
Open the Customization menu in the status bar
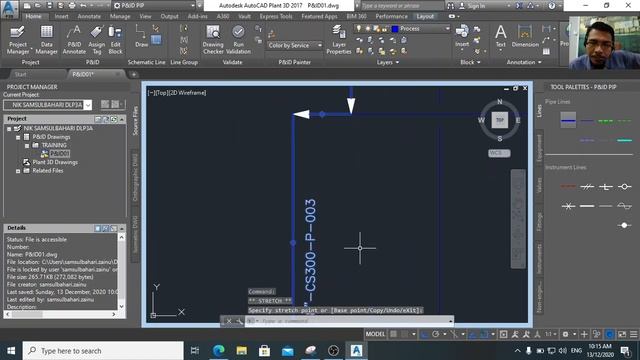point(633,334)
